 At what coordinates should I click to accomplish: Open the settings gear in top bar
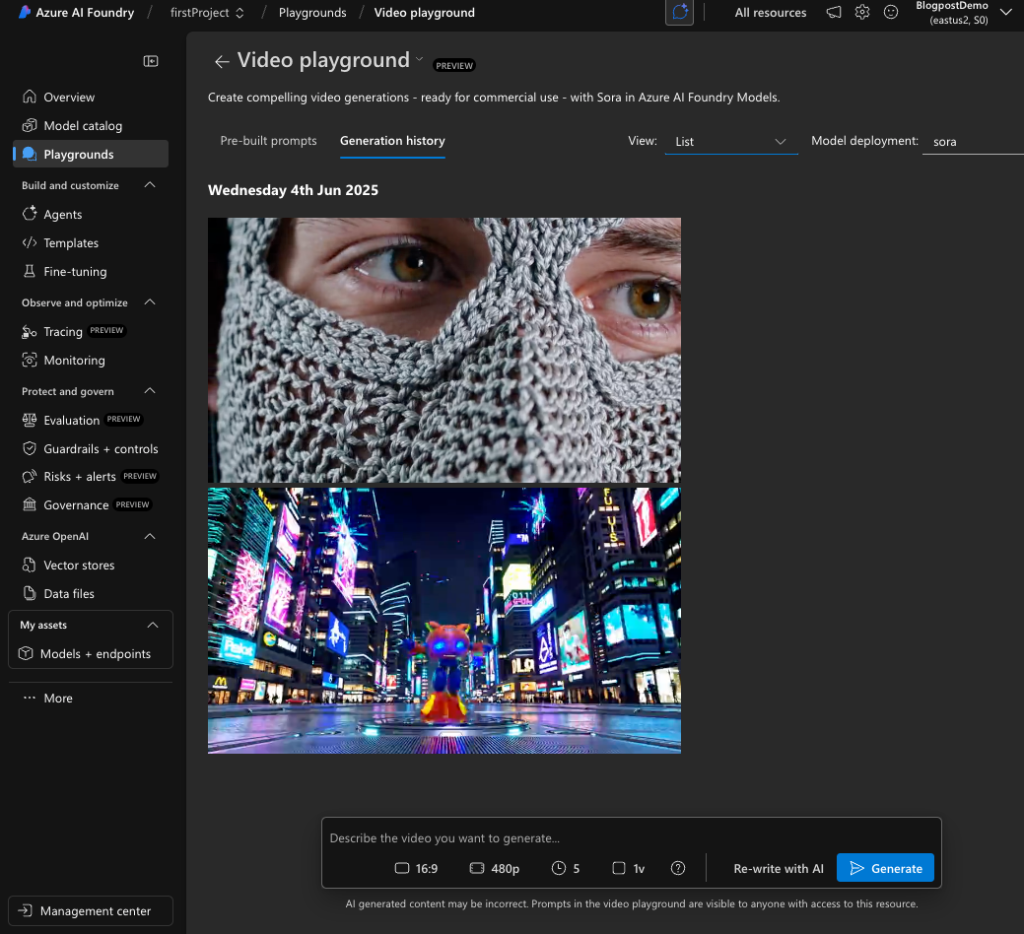tap(862, 13)
